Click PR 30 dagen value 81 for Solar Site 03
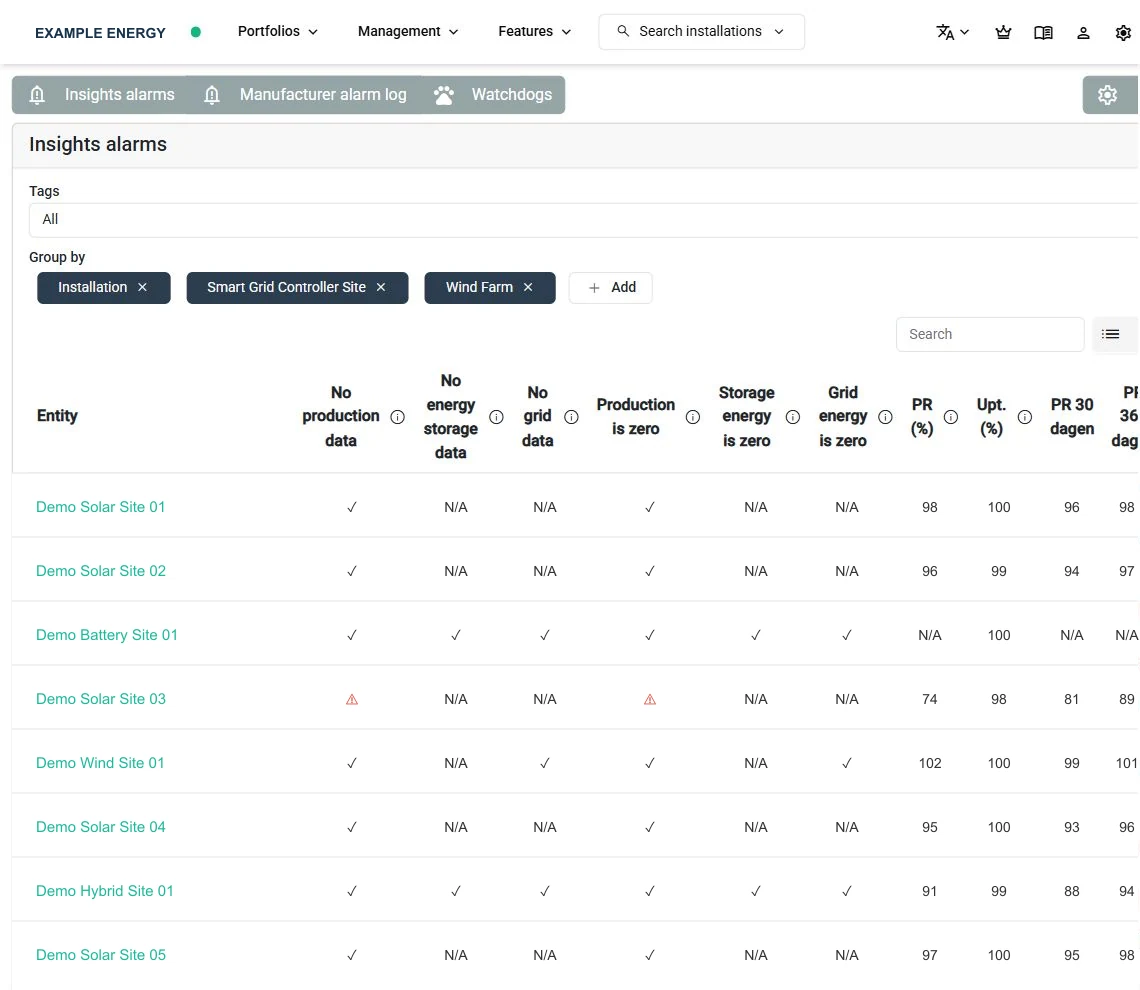 point(1072,699)
